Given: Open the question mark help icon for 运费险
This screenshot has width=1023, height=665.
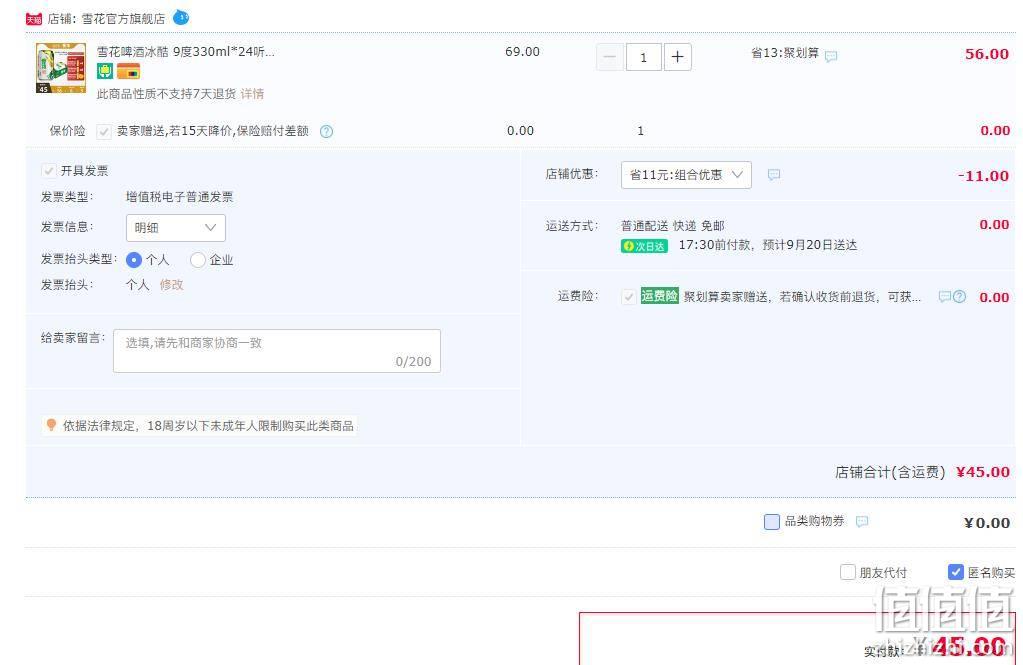Looking at the screenshot, I should click(959, 297).
